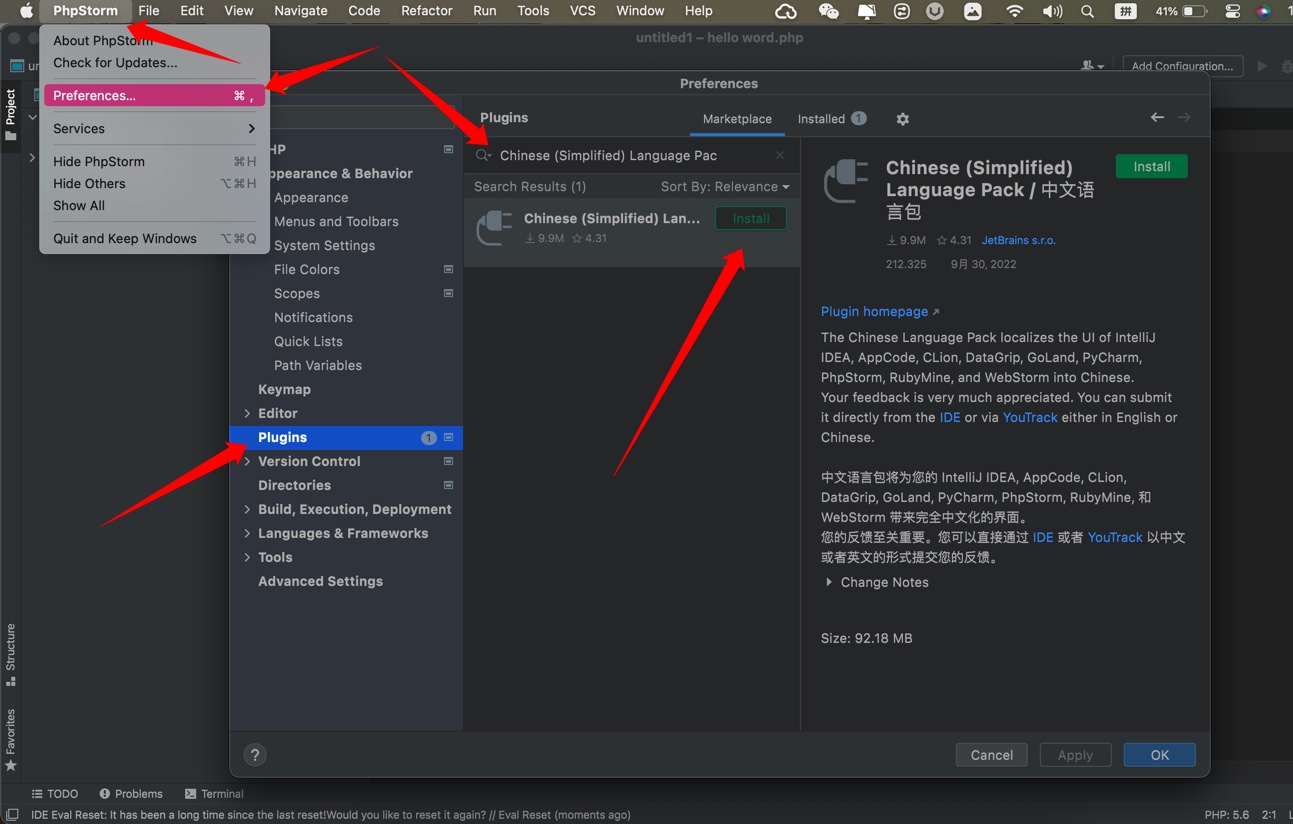
Task: Expand Languages & Frameworks node
Action: tap(247, 534)
